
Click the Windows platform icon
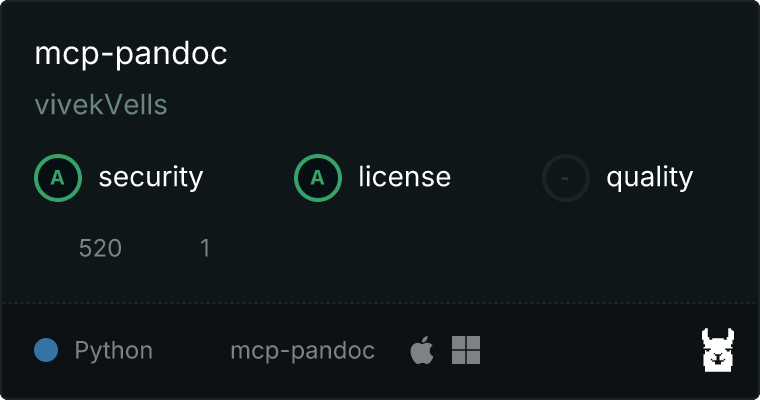pos(466,350)
